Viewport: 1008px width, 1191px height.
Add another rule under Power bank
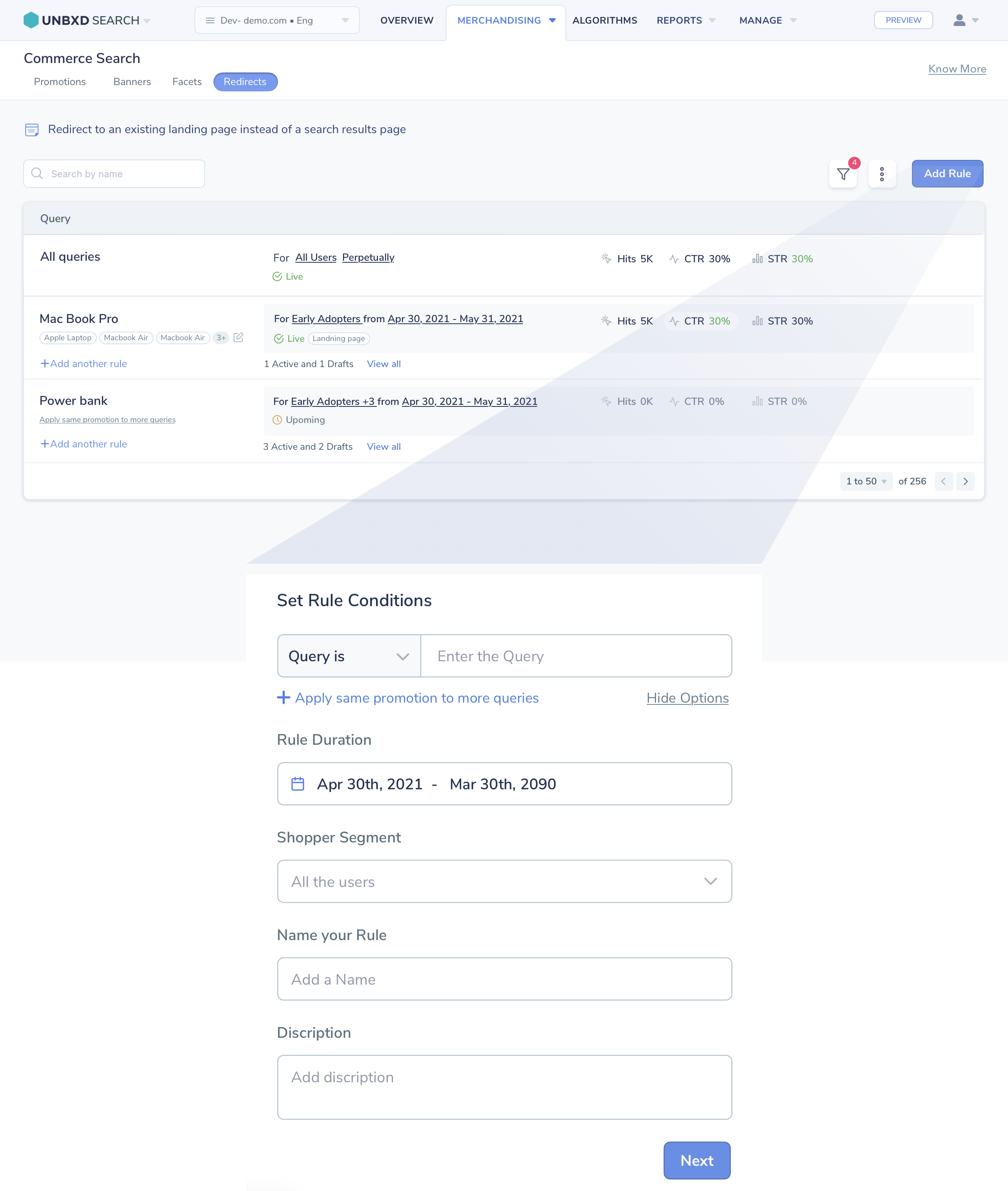pyautogui.click(x=83, y=444)
